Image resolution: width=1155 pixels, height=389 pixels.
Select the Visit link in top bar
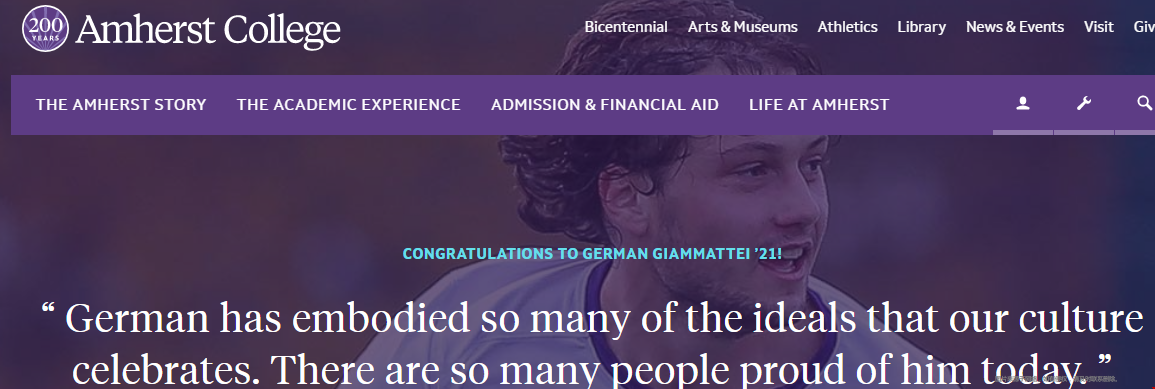click(x=1098, y=27)
